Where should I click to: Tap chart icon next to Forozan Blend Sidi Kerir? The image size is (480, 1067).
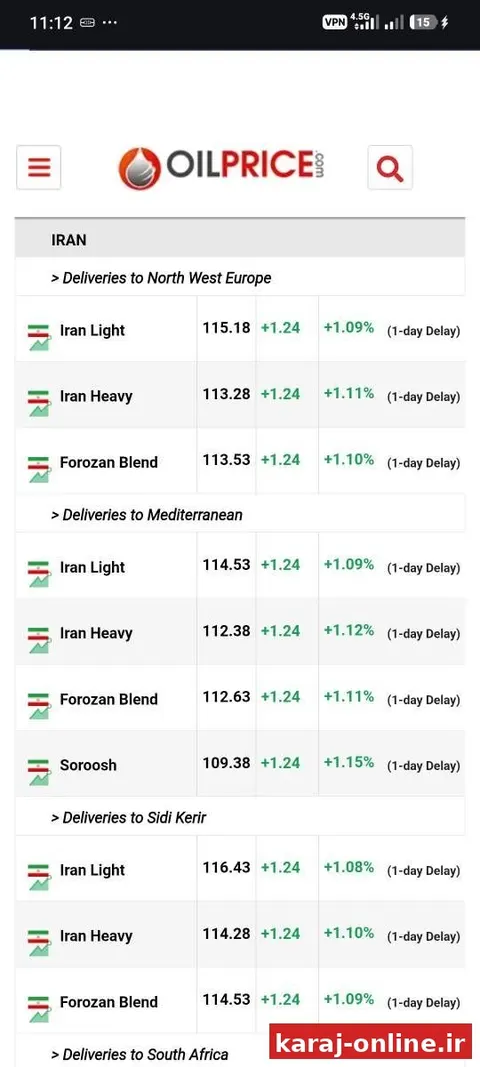pyautogui.click(x=39, y=1008)
